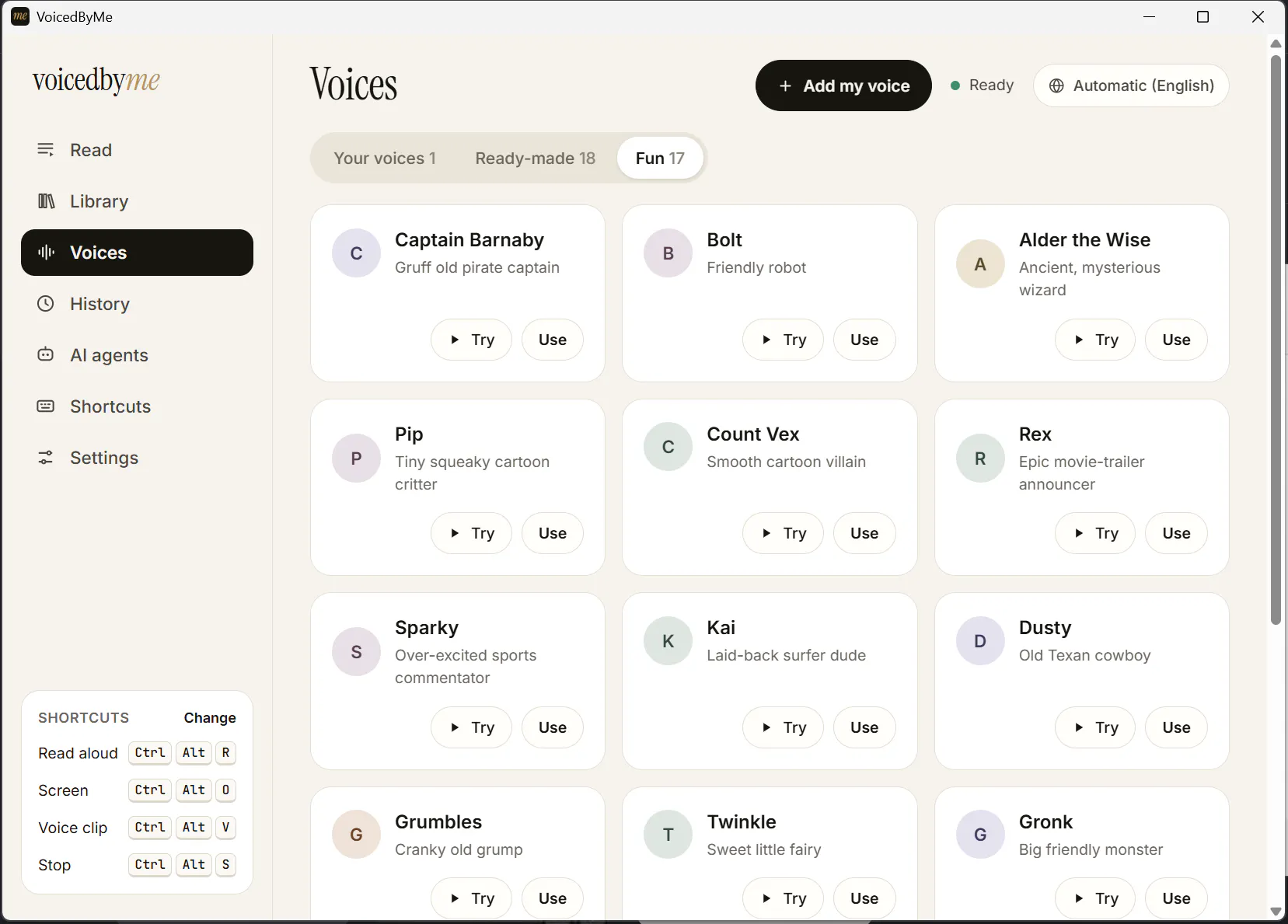Switch to Your voices tab
Viewport: 1288px width, 924px height.
pos(385,159)
